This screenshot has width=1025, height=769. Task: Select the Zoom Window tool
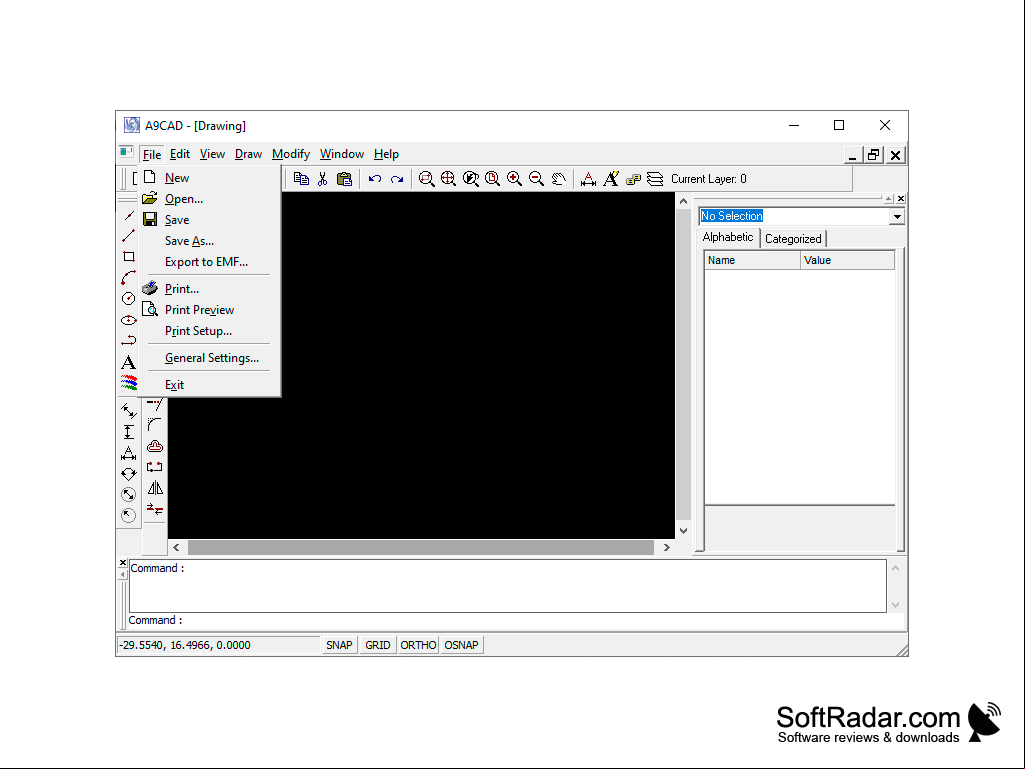click(426, 179)
